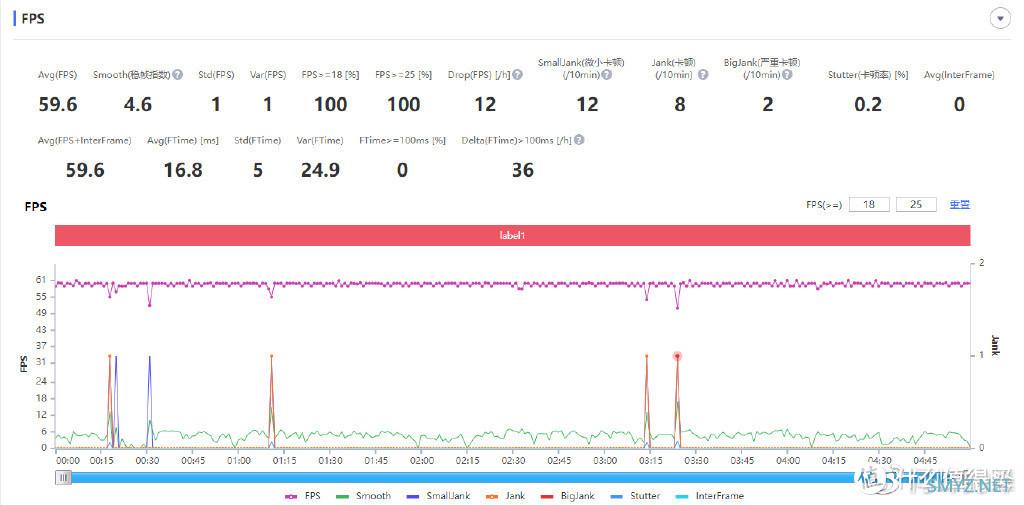
Task: Click the FPS threshold field showing 25
Action: (x=916, y=205)
